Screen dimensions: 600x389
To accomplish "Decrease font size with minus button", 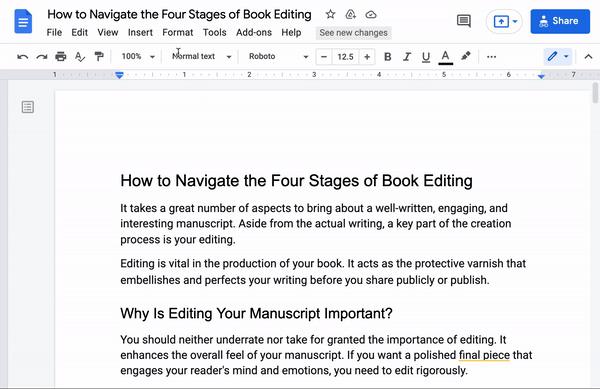I will pos(324,57).
